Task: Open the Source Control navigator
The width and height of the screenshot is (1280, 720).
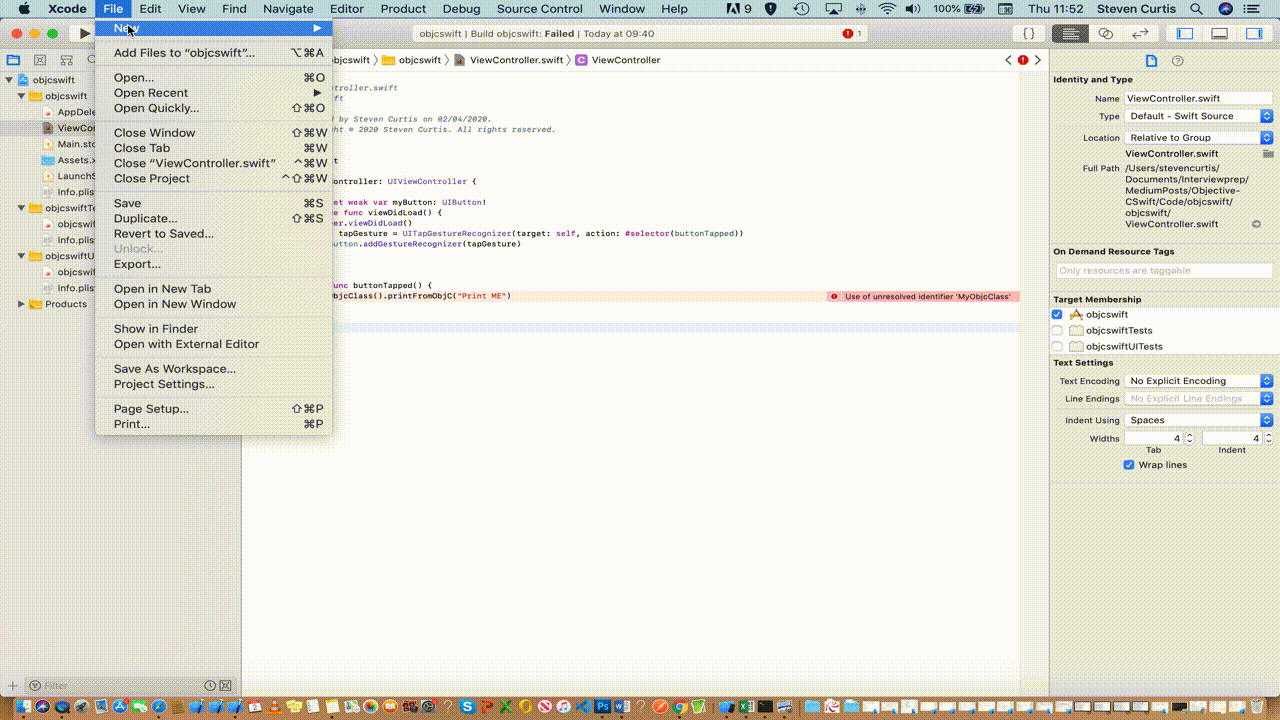Action: coord(41,60)
